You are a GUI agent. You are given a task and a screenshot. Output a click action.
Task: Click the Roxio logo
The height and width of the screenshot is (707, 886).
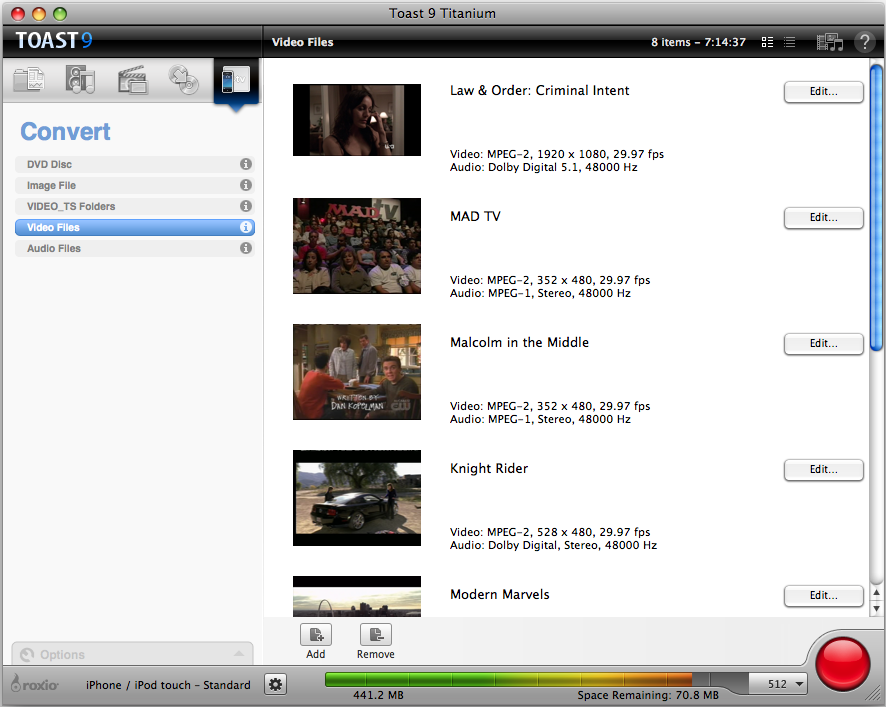(35, 684)
